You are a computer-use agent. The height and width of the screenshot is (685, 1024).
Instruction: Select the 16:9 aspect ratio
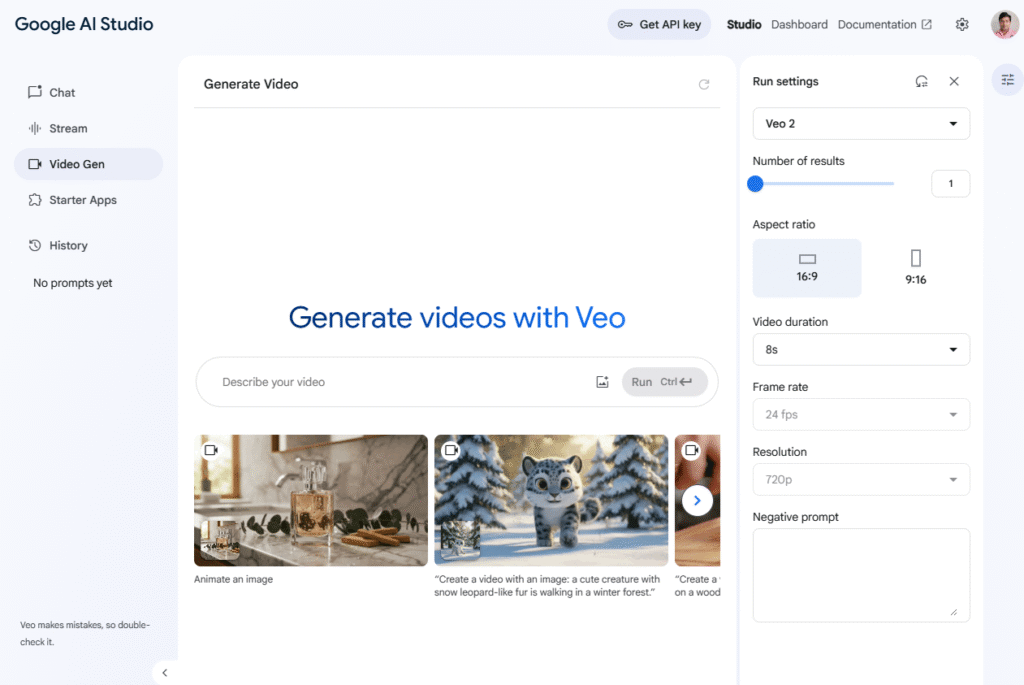tap(807, 268)
